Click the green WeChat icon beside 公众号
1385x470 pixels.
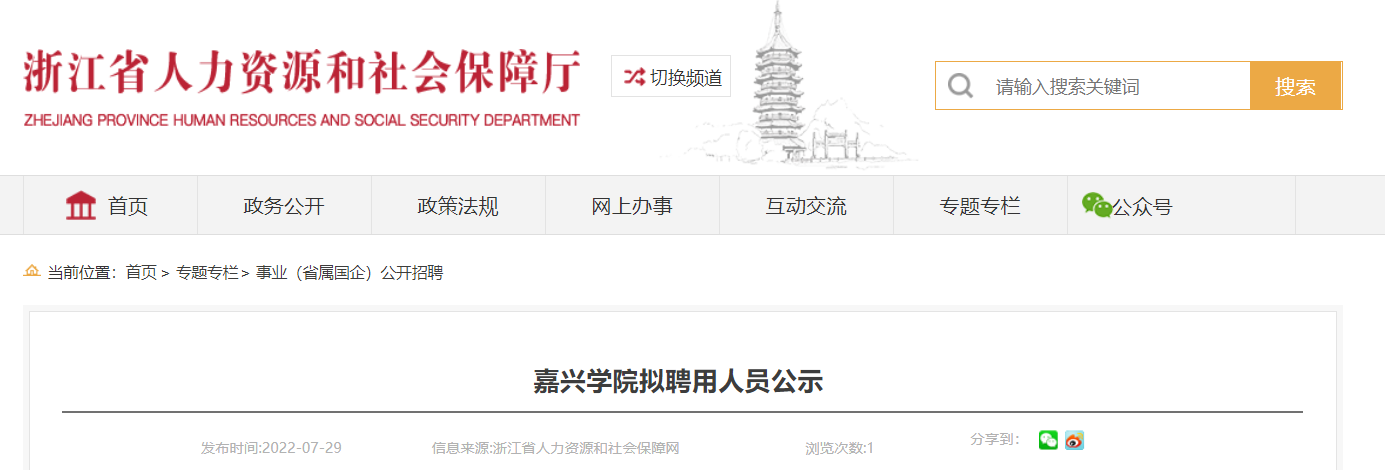1096,205
